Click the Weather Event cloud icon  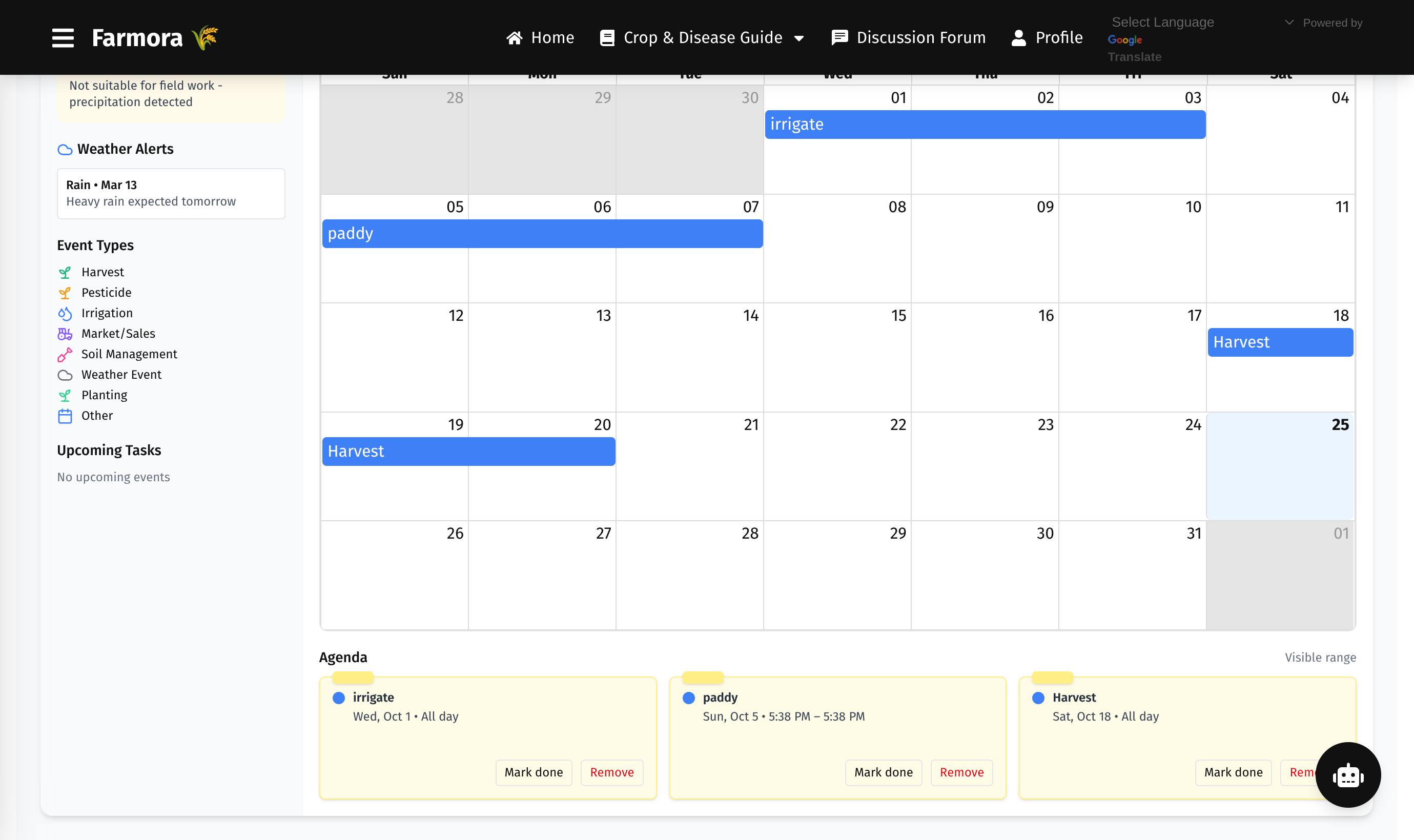point(65,375)
